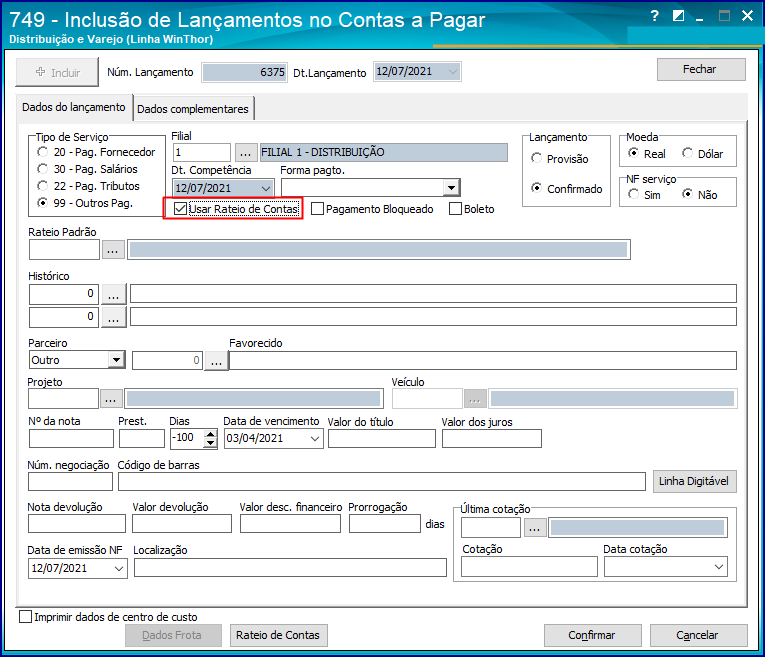Screen dimensions: 765x657
Task: Open second Histórico lookup ellipsis button
Action: pyautogui.click(x=113, y=318)
